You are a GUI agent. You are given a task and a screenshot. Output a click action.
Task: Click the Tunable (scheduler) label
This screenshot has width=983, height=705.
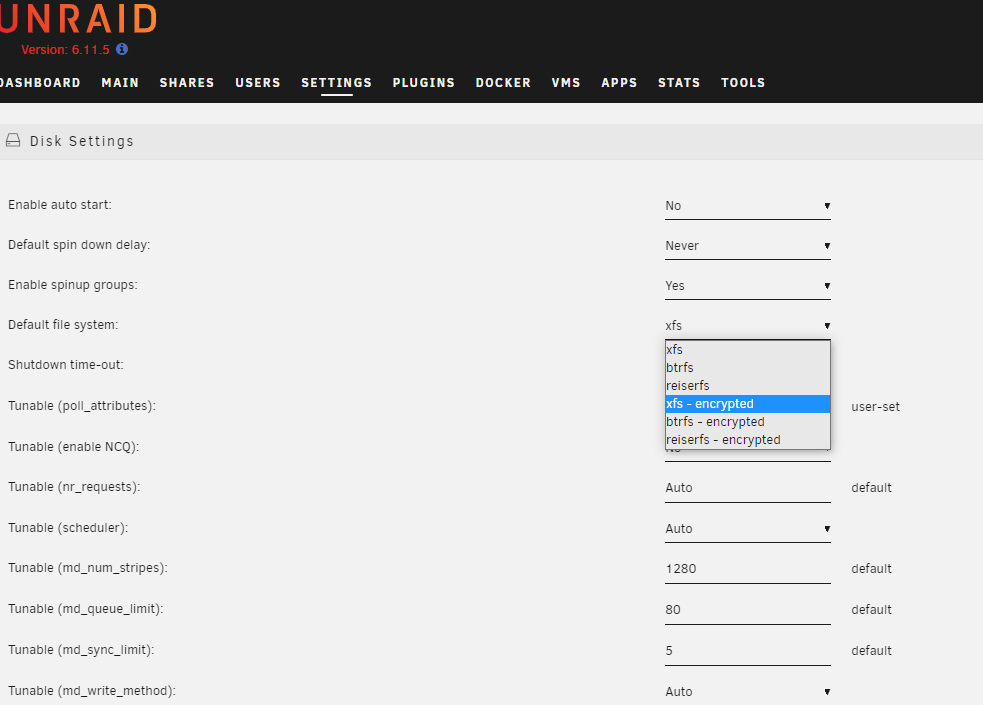tap(68, 528)
